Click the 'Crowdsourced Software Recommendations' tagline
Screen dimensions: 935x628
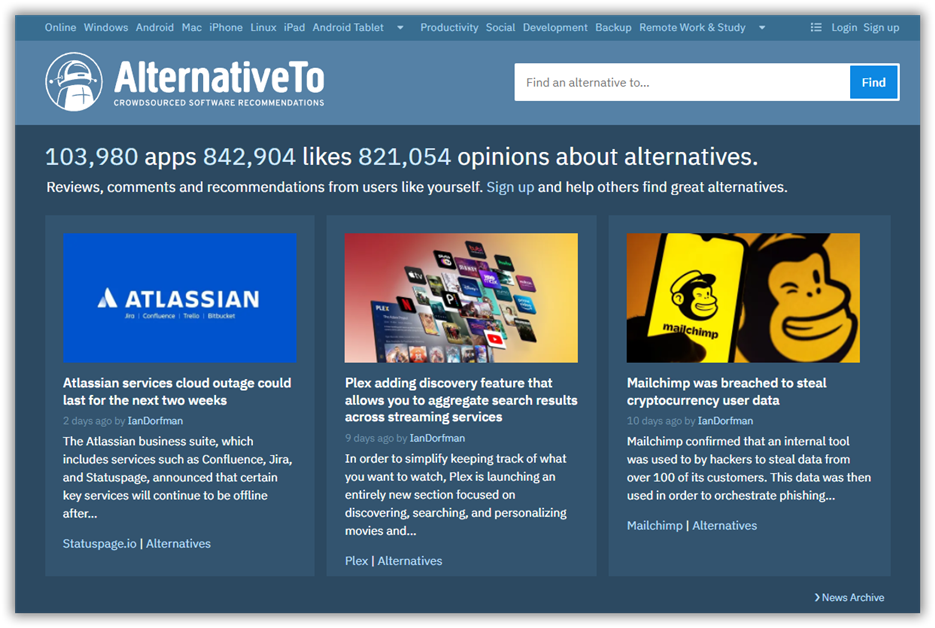pos(219,103)
